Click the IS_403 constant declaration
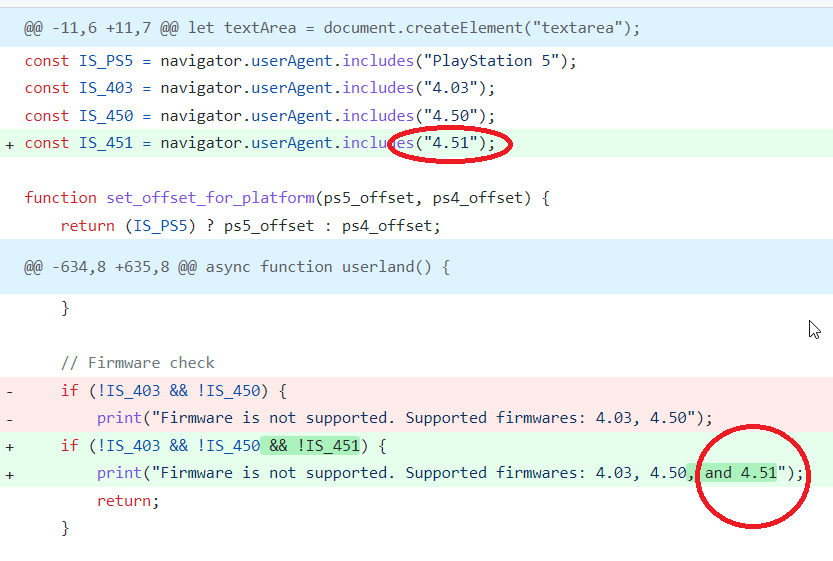This screenshot has height=561, width=833. coord(106,88)
